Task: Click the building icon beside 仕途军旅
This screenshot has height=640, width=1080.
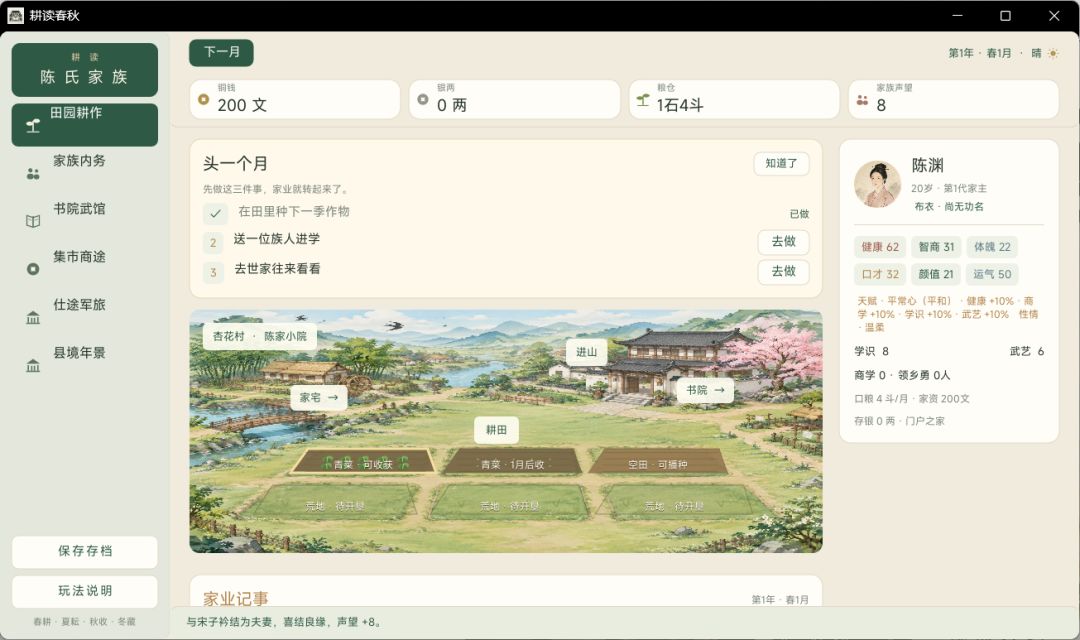Action: 32,318
